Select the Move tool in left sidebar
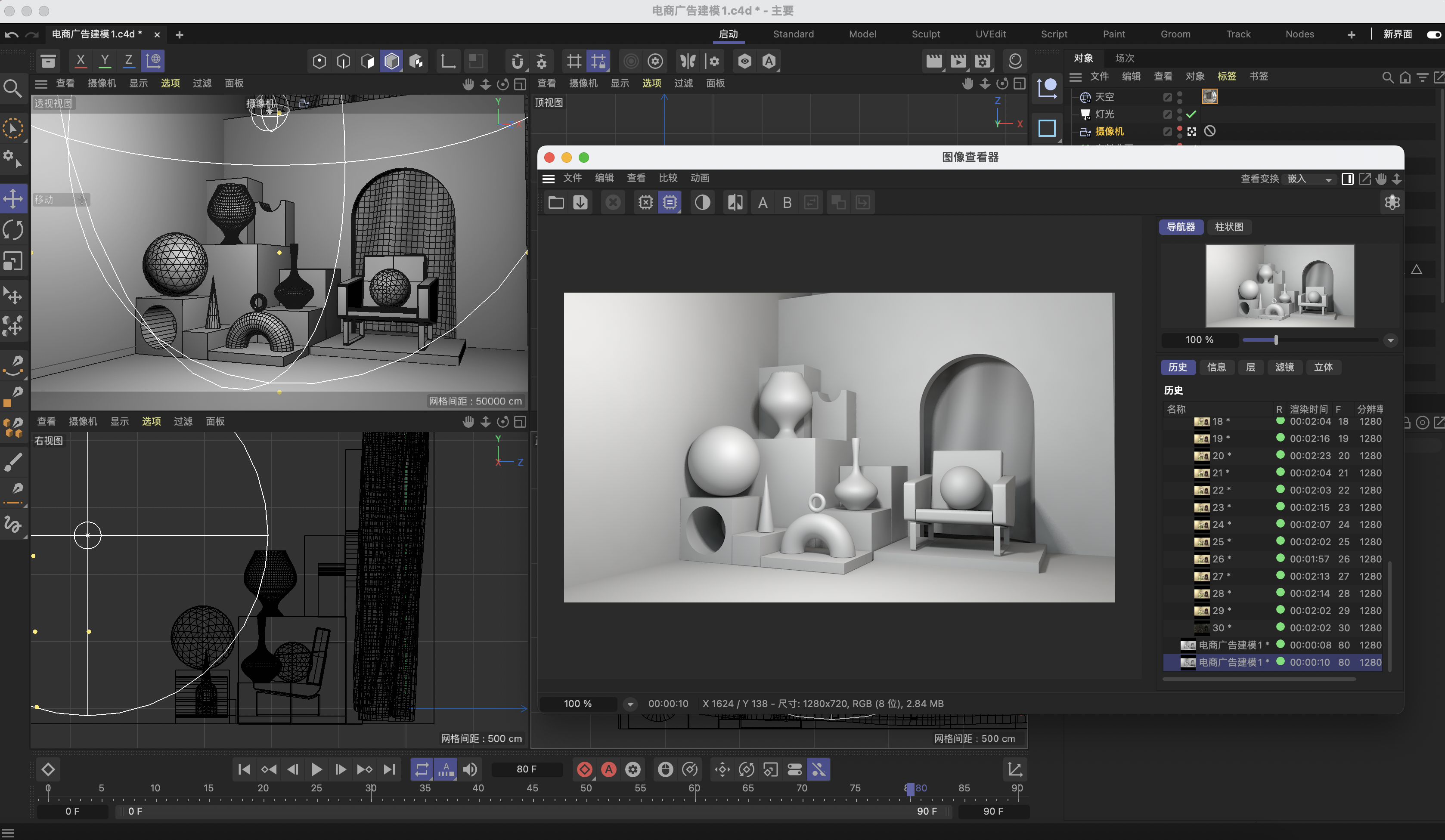Screen dimensions: 1445x840 point(13,199)
